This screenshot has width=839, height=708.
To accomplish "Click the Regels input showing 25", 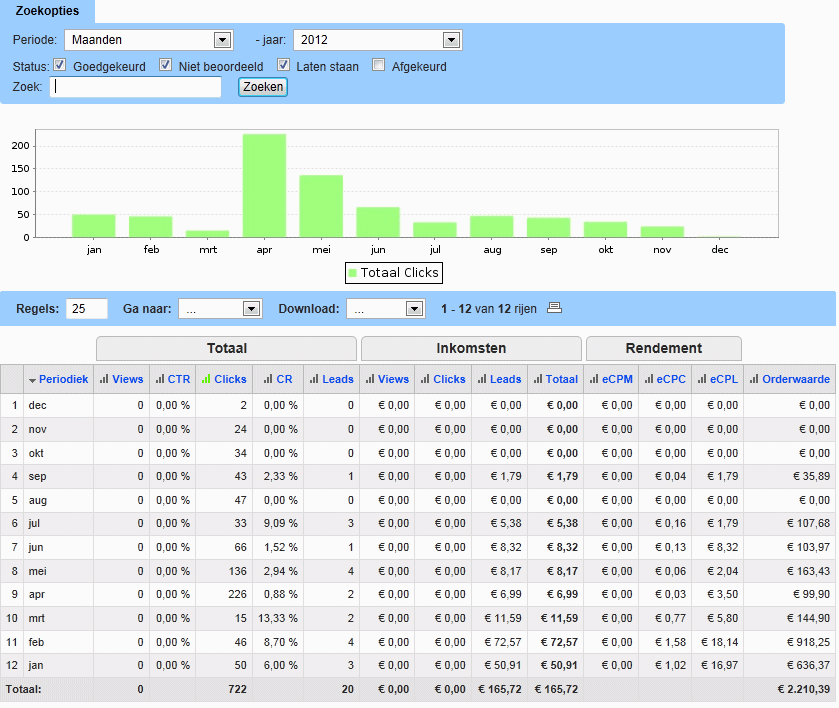I will (x=87, y=309).
